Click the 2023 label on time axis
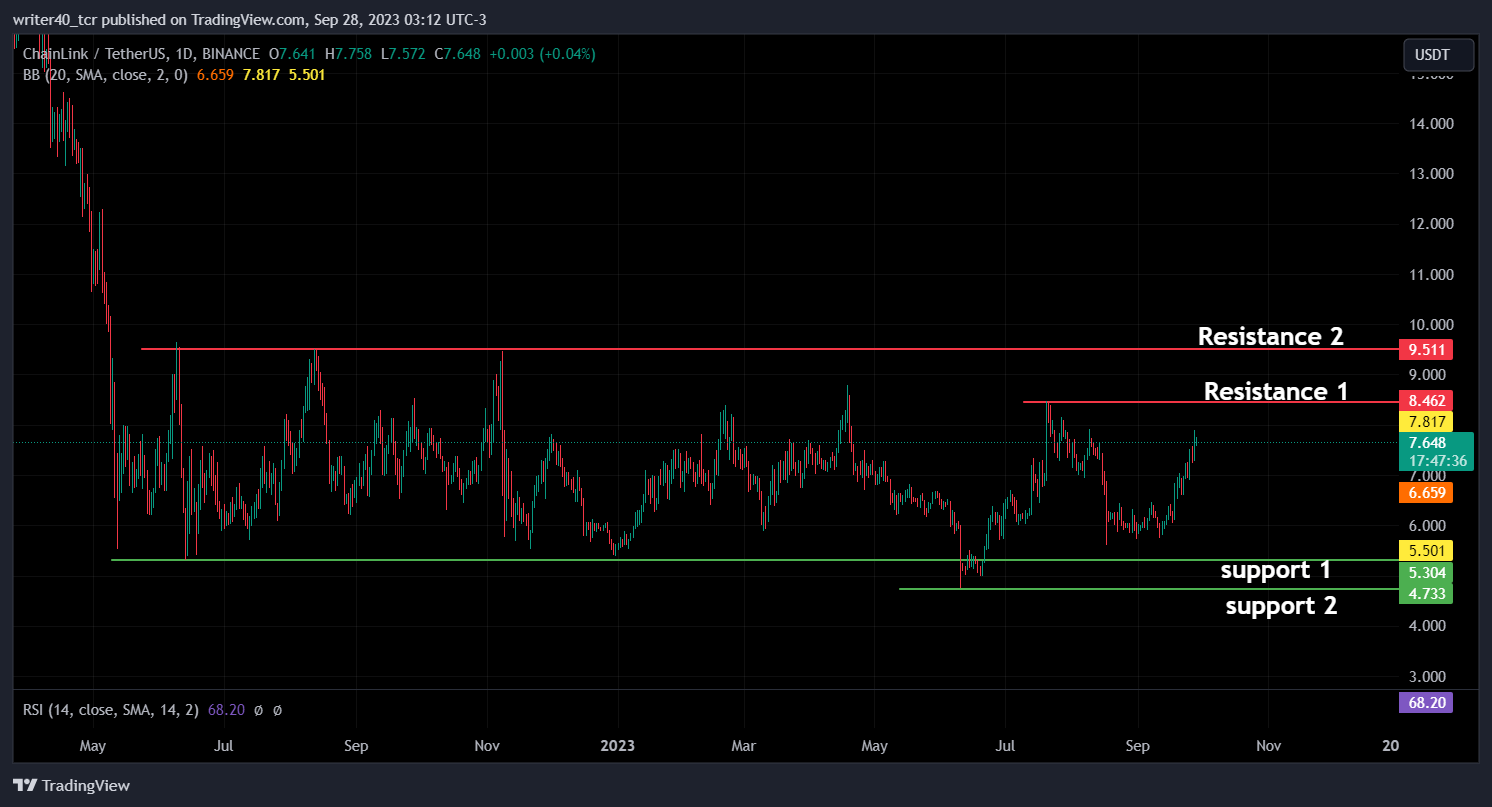1492x807 pixels. (x=617, y=746)
